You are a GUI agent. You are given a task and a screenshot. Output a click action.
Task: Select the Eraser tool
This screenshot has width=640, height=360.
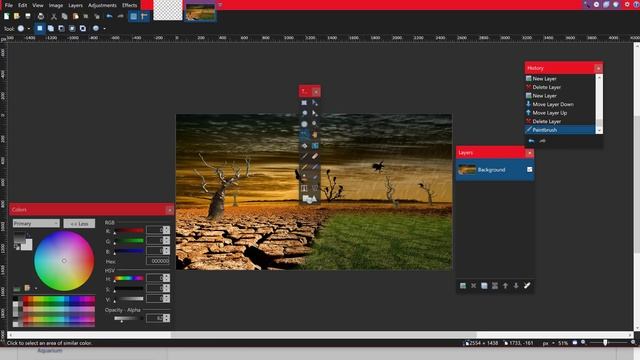pyautogui.click(x=315, y=156)
